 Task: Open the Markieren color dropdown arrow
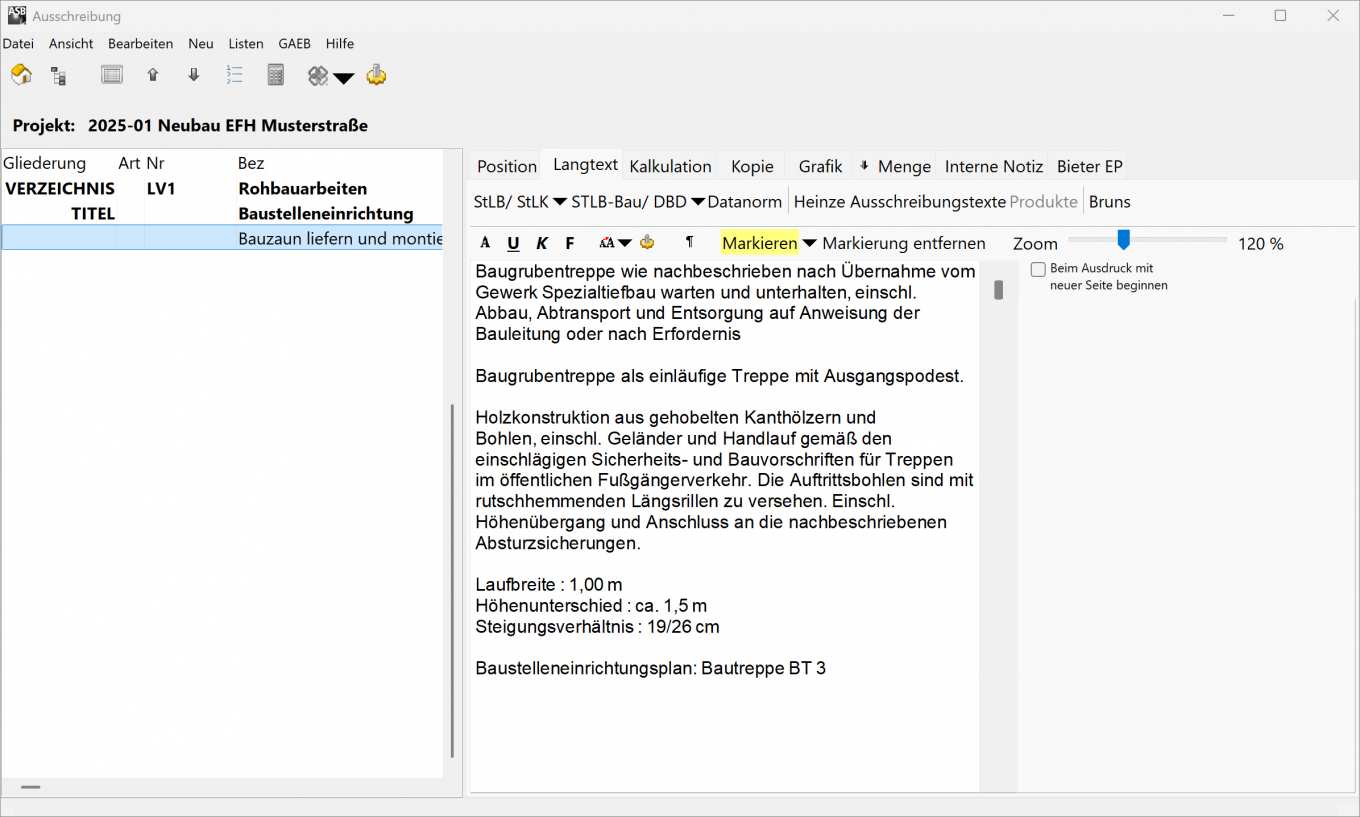coord(810,243)
